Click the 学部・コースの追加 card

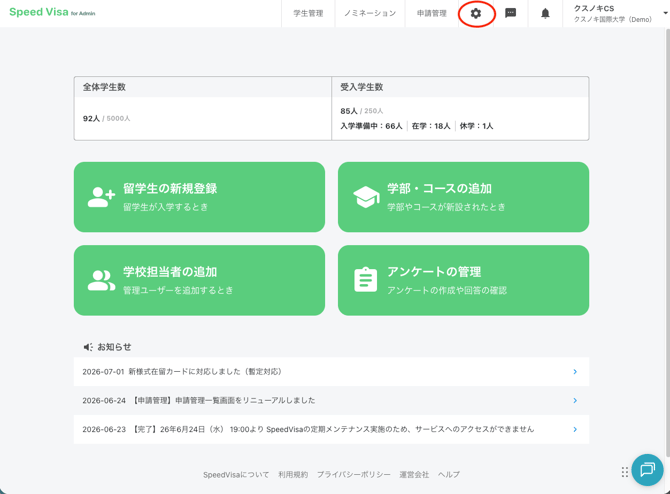pyautogui.click(x=463, y=197)
